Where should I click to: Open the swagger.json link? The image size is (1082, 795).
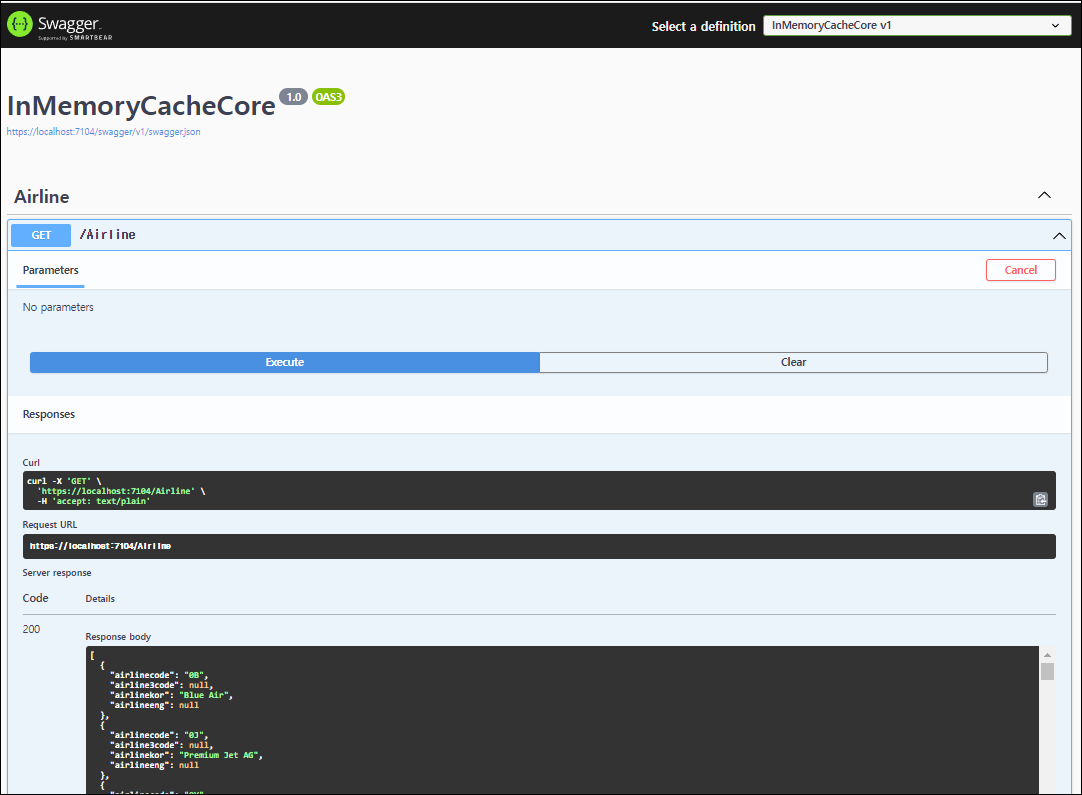coord(104,131)
